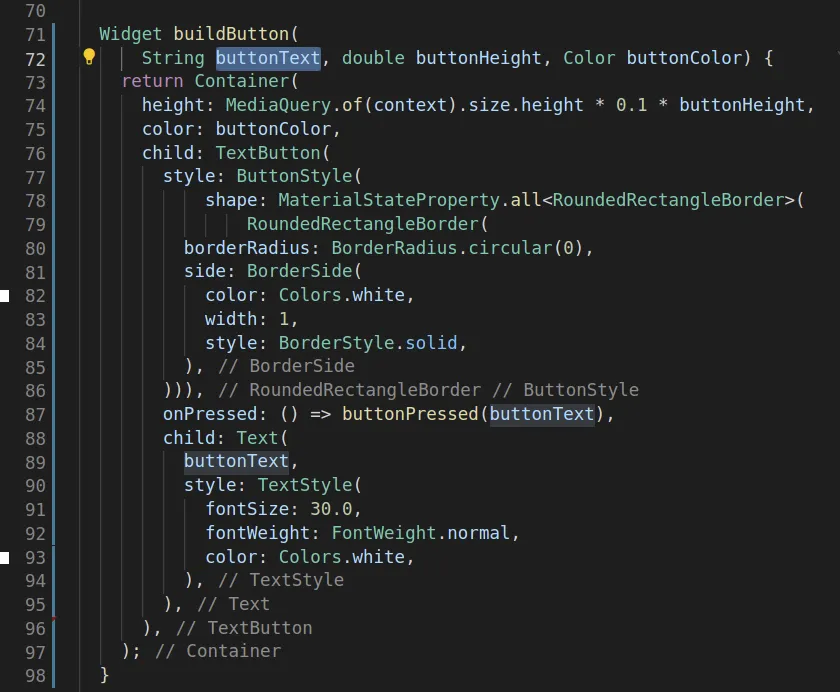Click 'ButtonStyle' constructor on line 77
840x692 pixels.
point(294,176)
